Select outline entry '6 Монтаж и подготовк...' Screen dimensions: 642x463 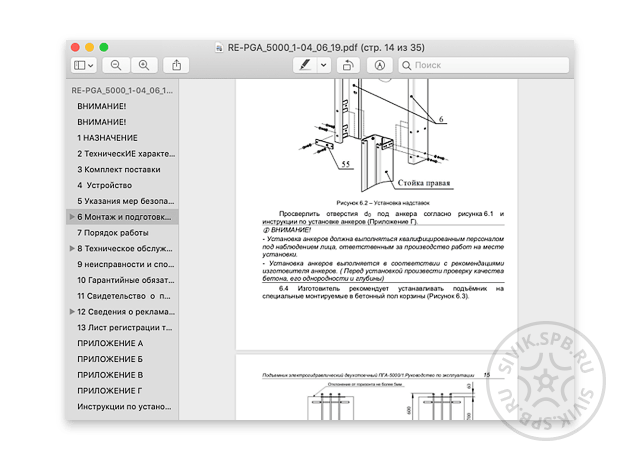124,217
